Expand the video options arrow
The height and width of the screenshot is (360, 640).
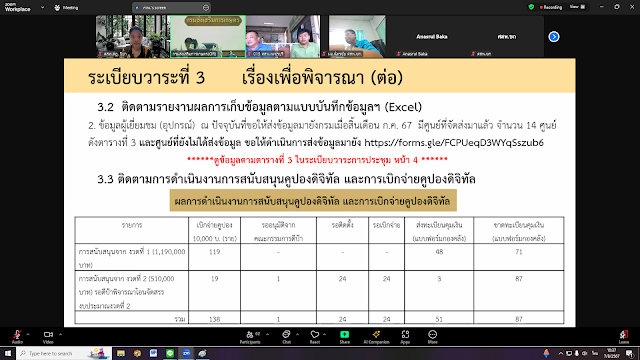click(60, 334)
